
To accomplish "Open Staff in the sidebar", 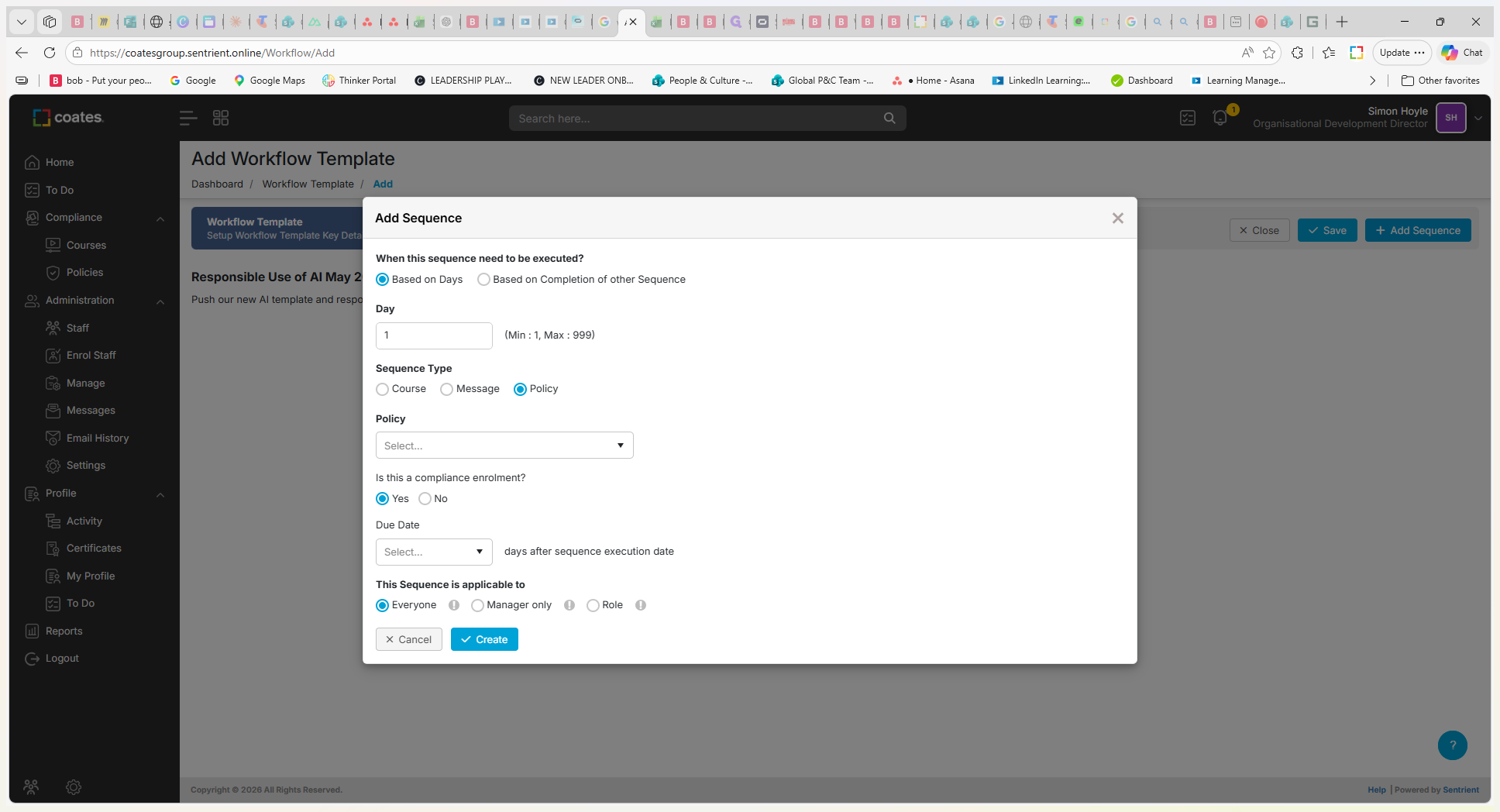I will pyautogui.click(x=77, y=329).
